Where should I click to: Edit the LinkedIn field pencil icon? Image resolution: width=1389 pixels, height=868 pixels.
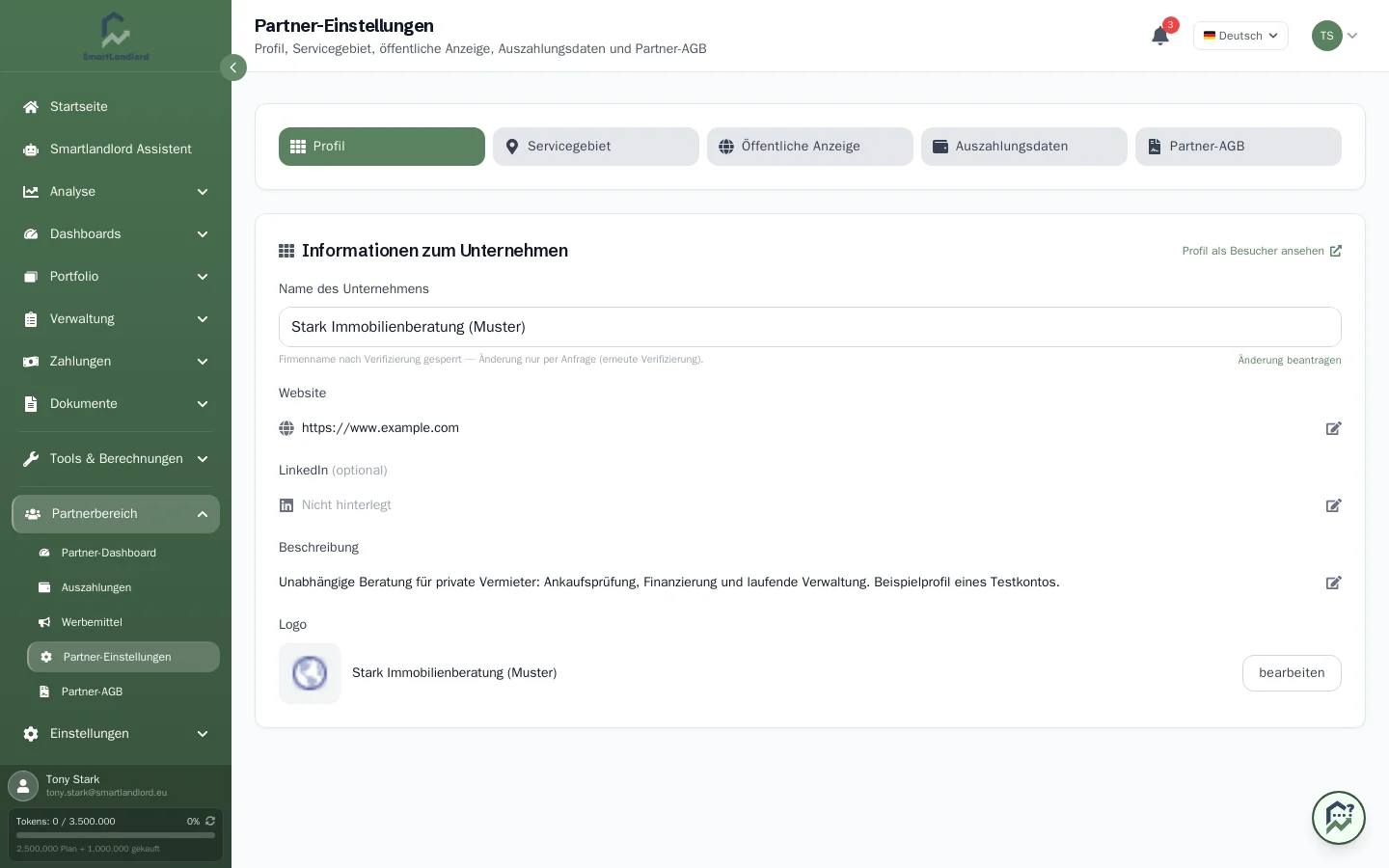click(x=1333, y=505)
